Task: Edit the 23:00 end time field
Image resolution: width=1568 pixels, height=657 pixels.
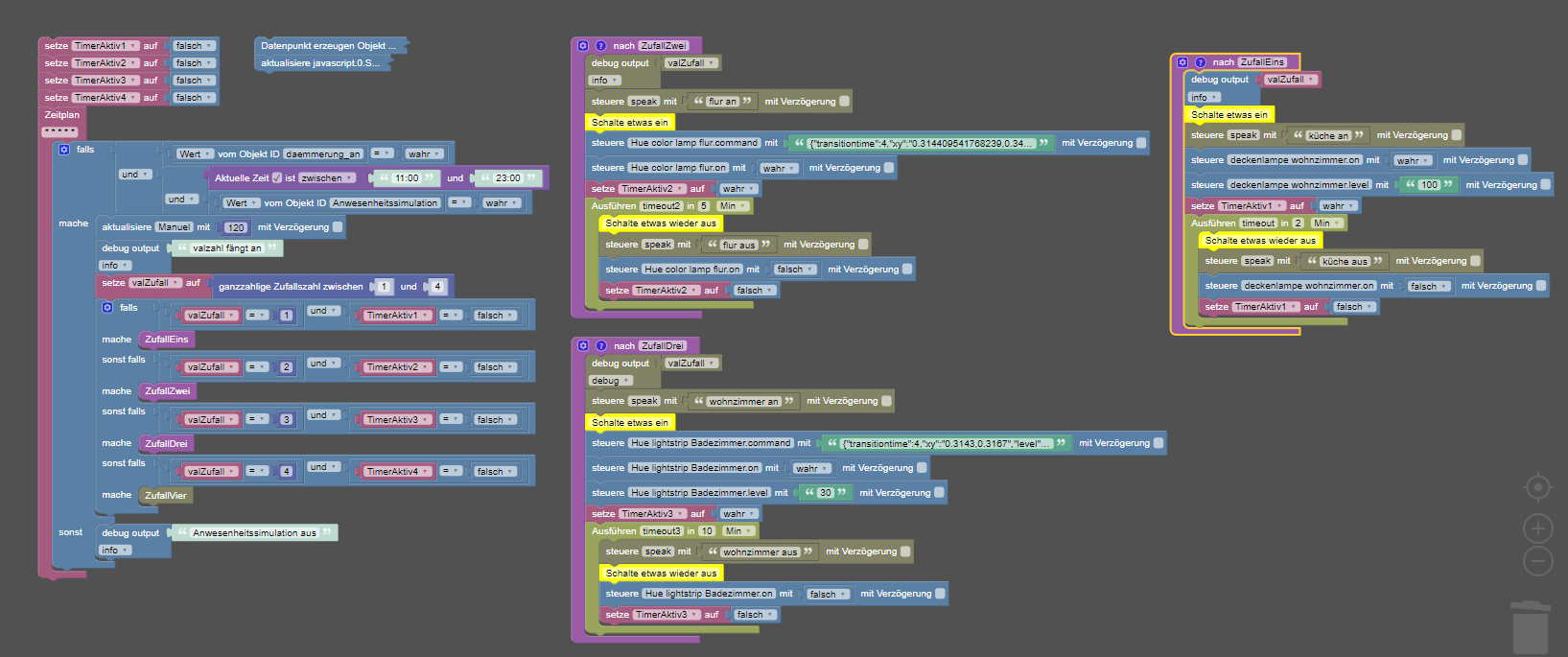Action: (x=508, y=178)
